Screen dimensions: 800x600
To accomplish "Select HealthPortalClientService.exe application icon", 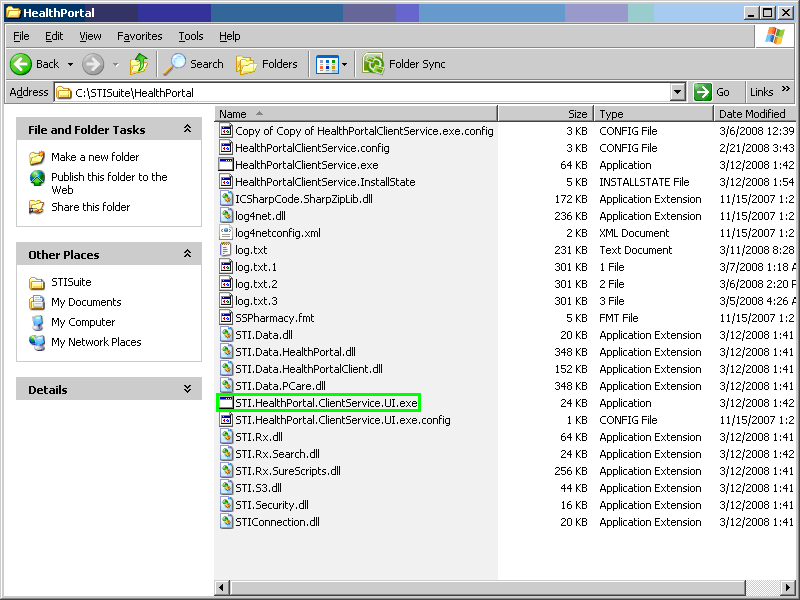I will (226, 165).
